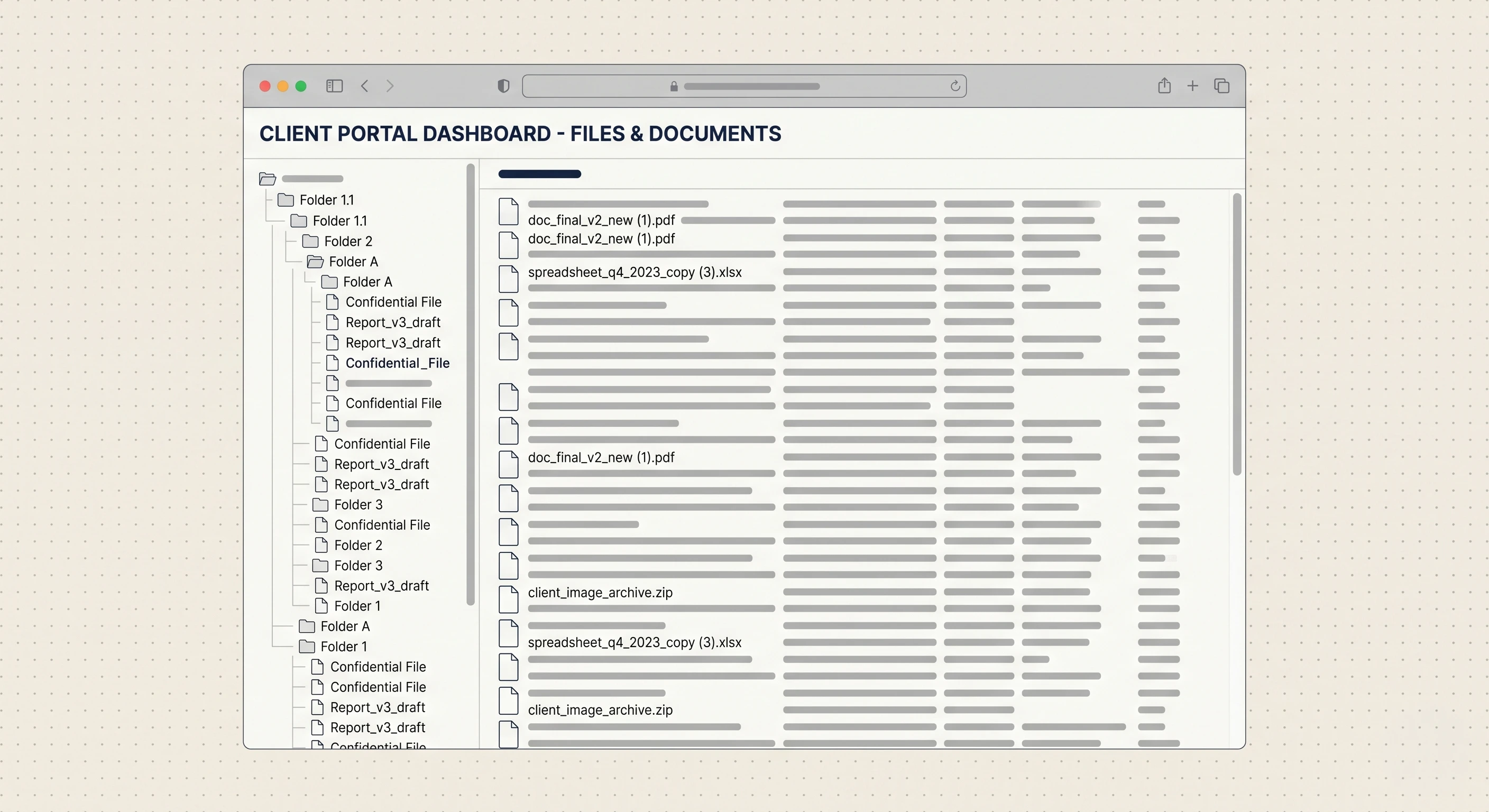The height and width of the screenshot is (812, 1489).
Task: Open the Share icon in browser toolbar
Action: (x=1164, y=86)
